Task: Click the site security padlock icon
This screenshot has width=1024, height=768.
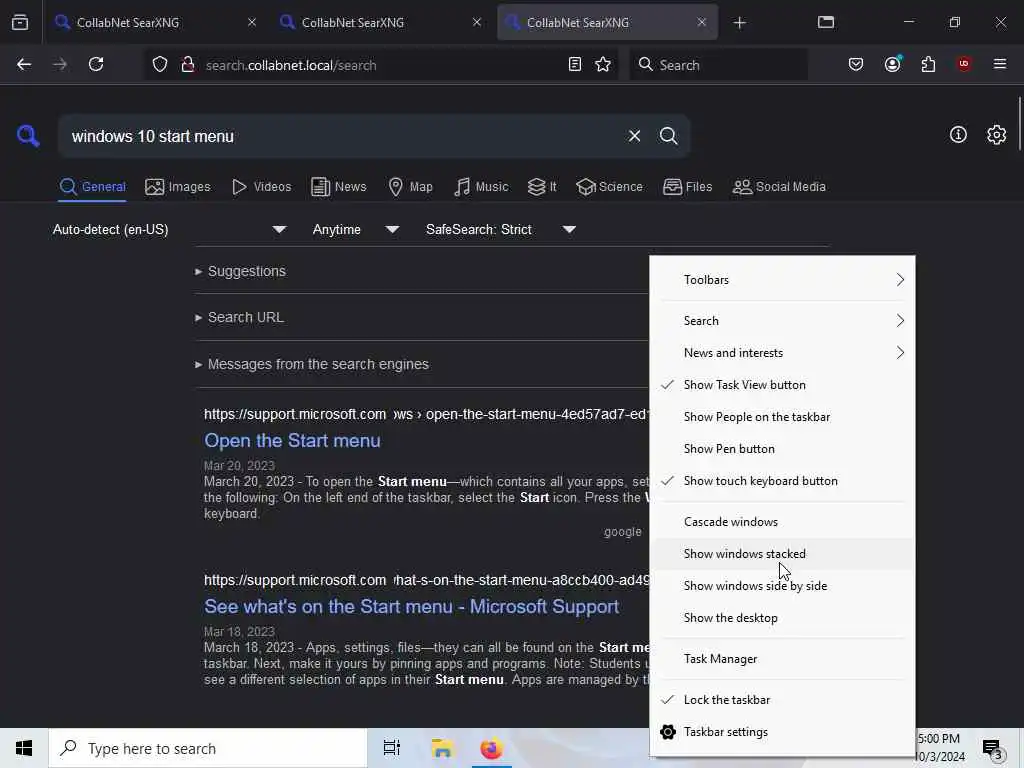Action: [x=187, y=65]
